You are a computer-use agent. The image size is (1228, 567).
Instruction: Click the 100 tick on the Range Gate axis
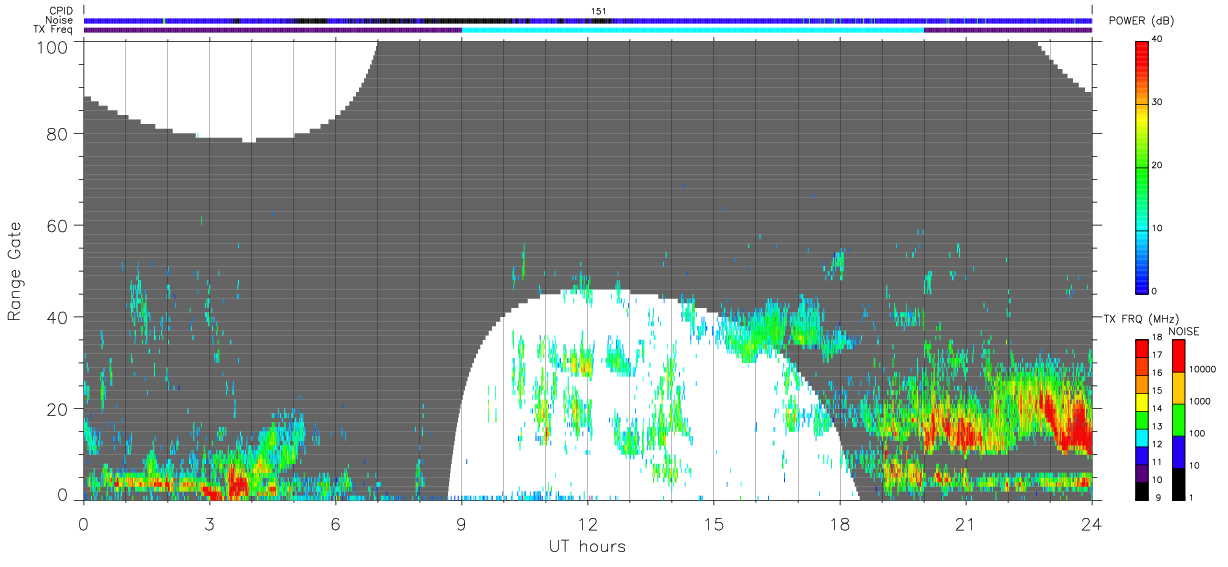click(x=52, y=46)
